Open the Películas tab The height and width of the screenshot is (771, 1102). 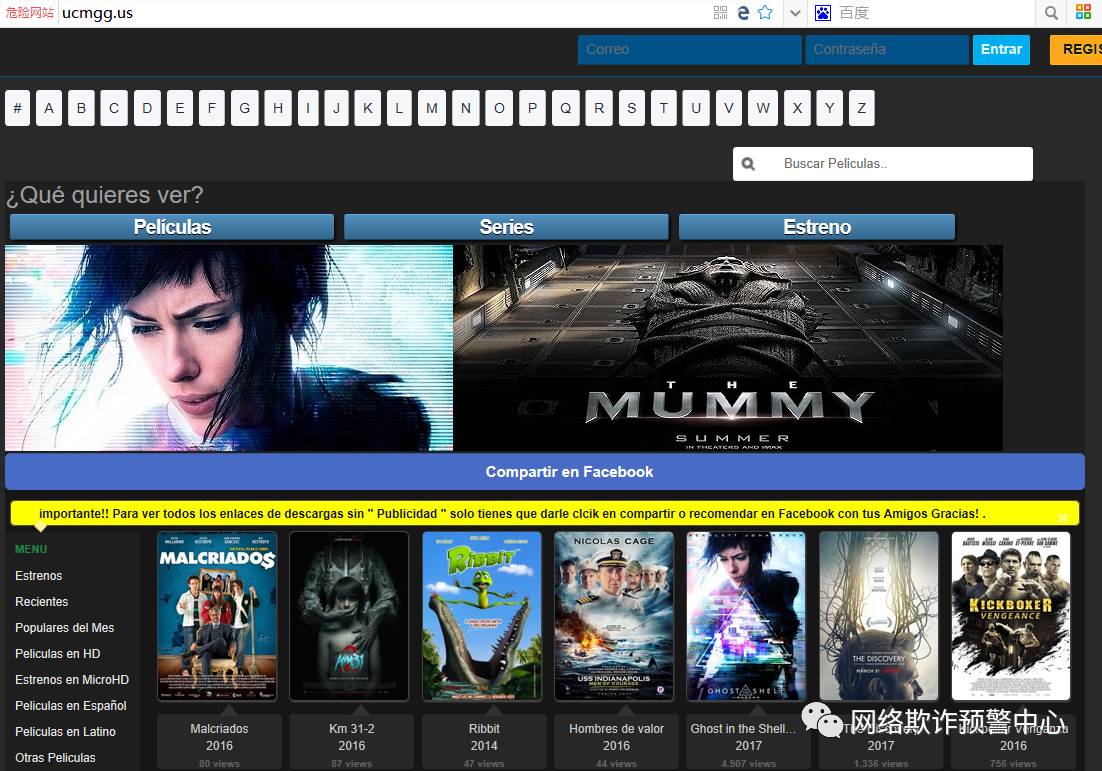point(172,227)
